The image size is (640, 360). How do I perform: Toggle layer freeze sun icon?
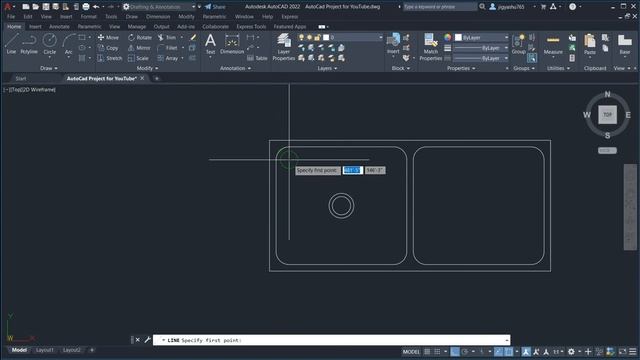(309, 37)
